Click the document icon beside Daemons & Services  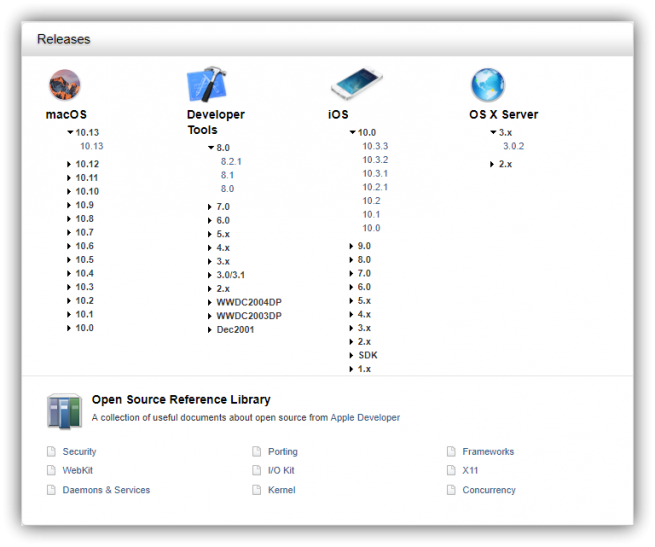(x=51, y=490)
